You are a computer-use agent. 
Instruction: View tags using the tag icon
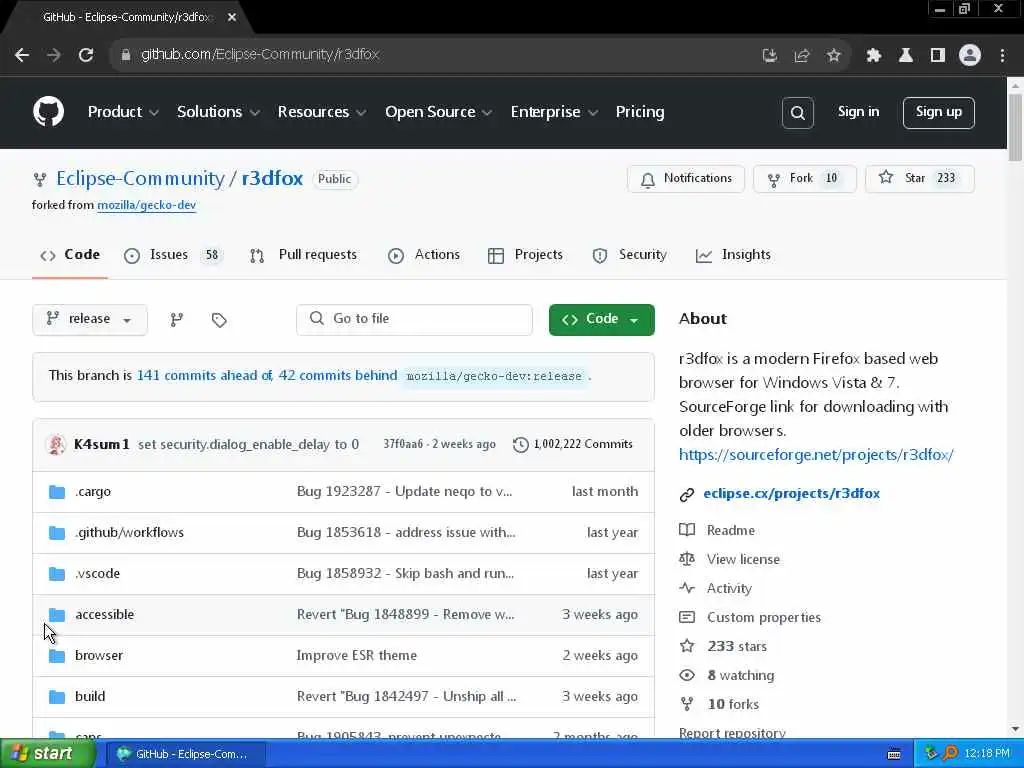[219, 320]
